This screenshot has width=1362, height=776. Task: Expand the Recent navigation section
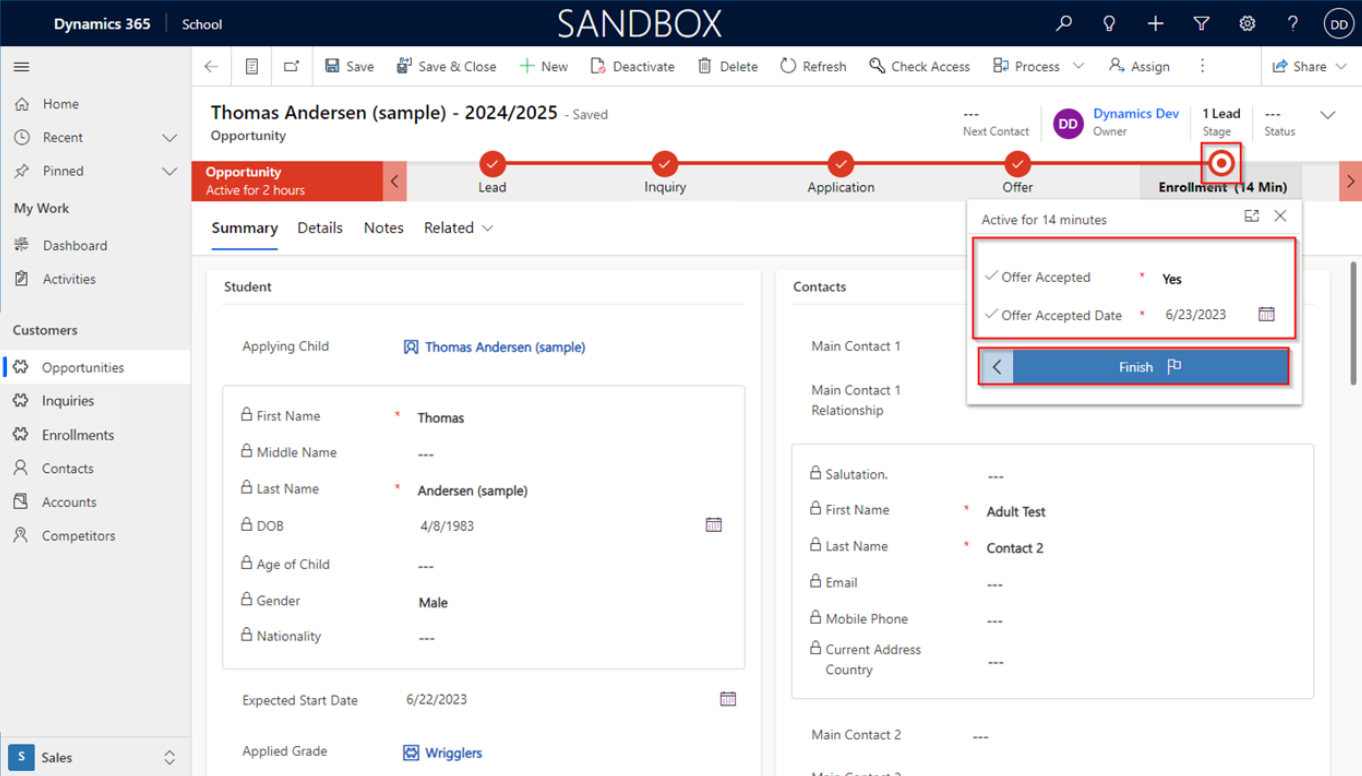click(169, 138)
